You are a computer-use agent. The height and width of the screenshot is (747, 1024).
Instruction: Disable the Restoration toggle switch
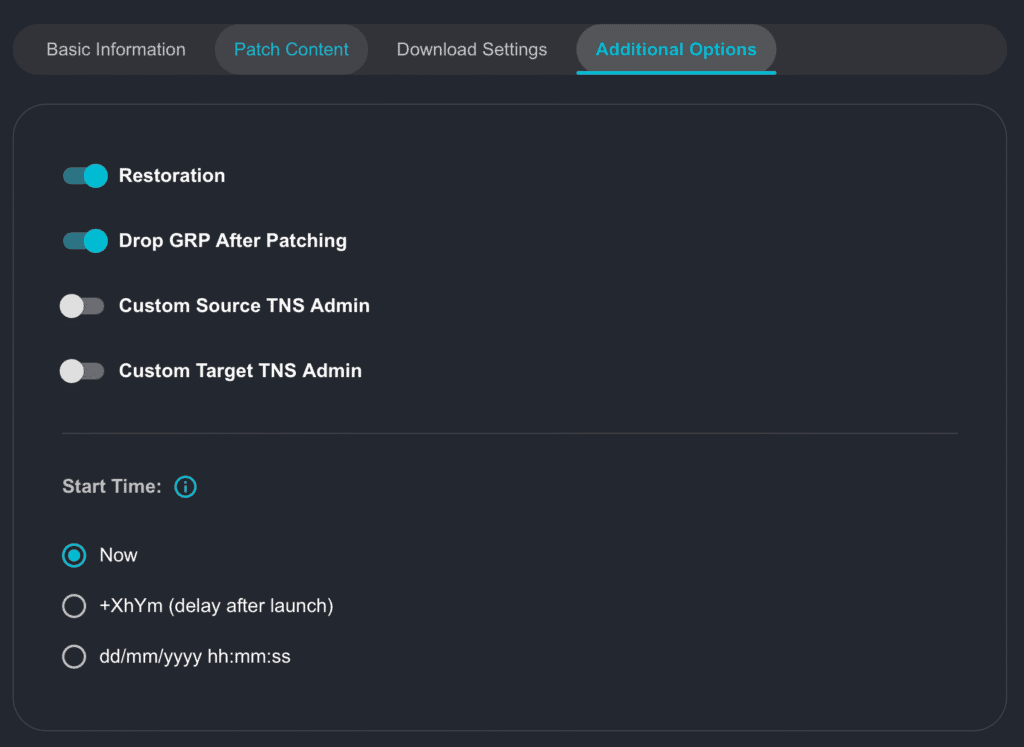84,176
